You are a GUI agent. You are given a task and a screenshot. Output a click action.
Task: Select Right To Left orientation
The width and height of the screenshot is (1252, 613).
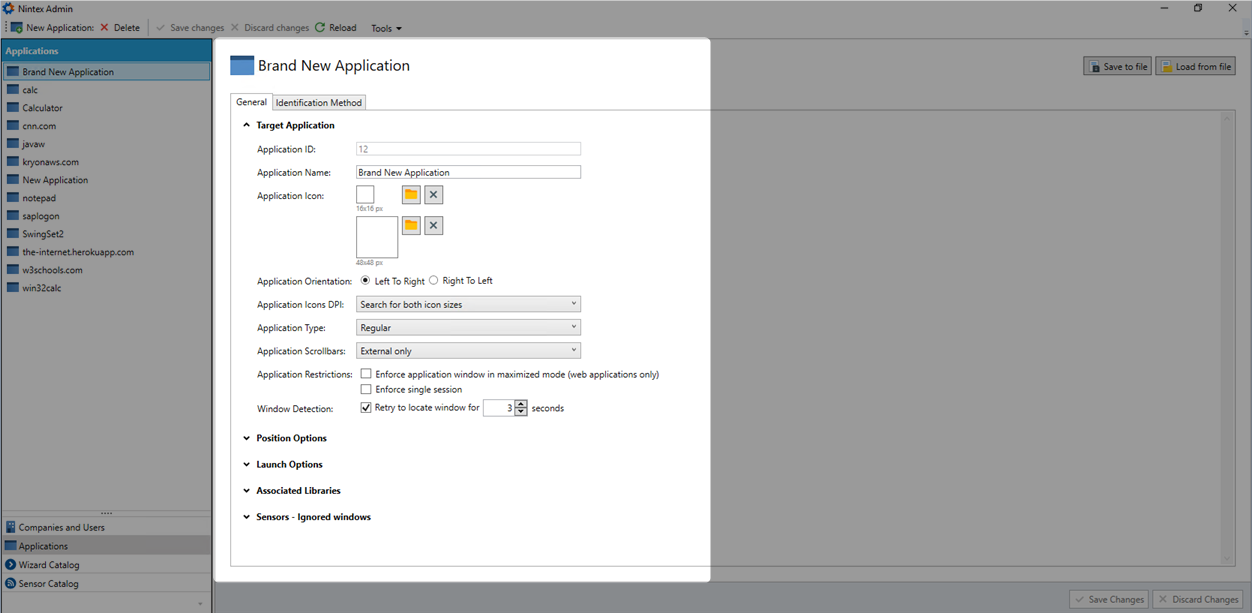click(434, 281)
